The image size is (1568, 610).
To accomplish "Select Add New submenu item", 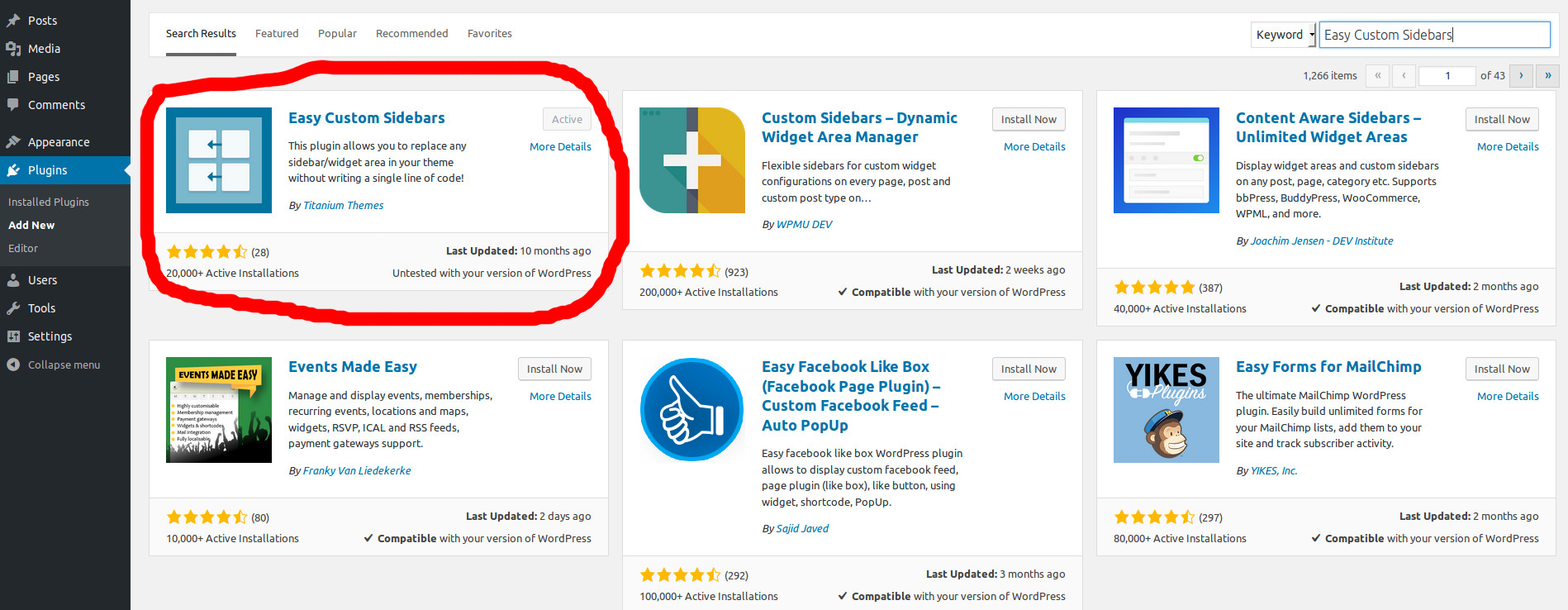I will click(x=31, y=225).
